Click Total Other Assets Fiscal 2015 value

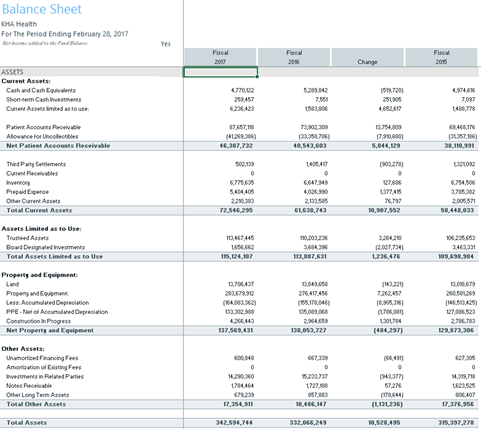pos(456,404)
